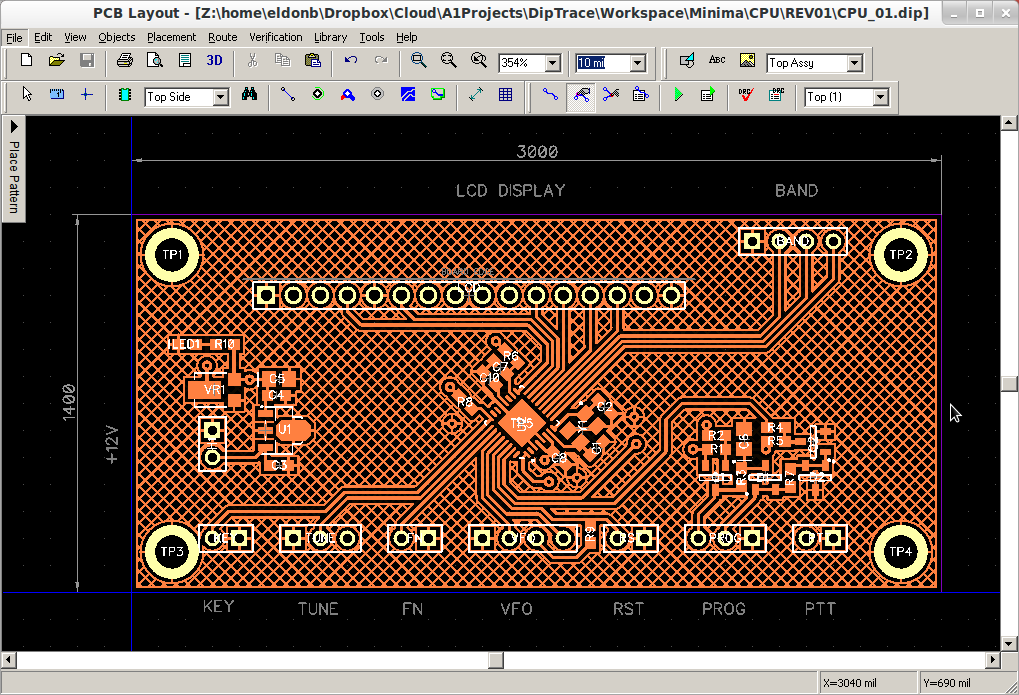The width and height of the screenshot is (1019, 695).
Task: Click the vertical scrollbar down arrow
Action: [x=1009, y=644]
